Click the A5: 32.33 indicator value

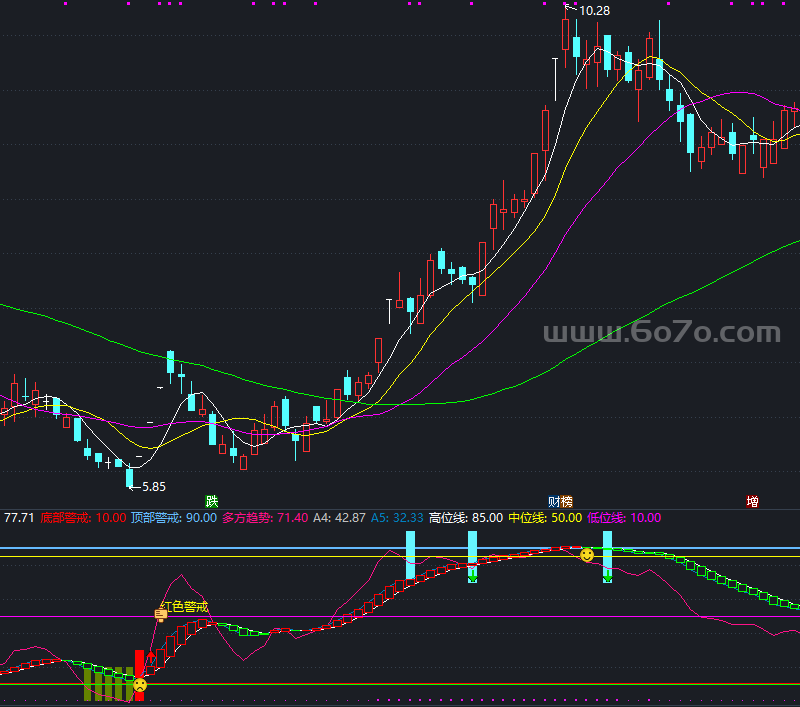(397, 518)
